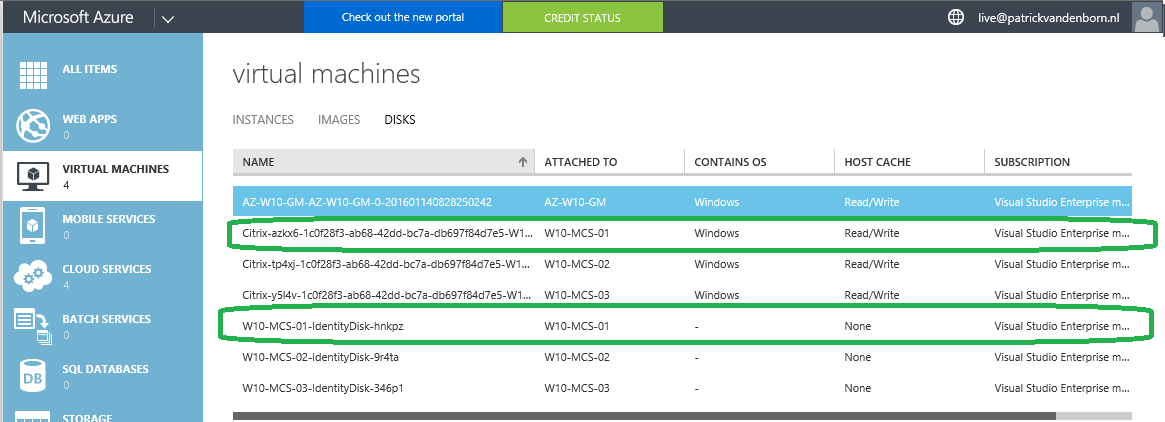Sort by the NAME column arrow
This screenshot has width=1165, height=422.
tap(522, 162)
